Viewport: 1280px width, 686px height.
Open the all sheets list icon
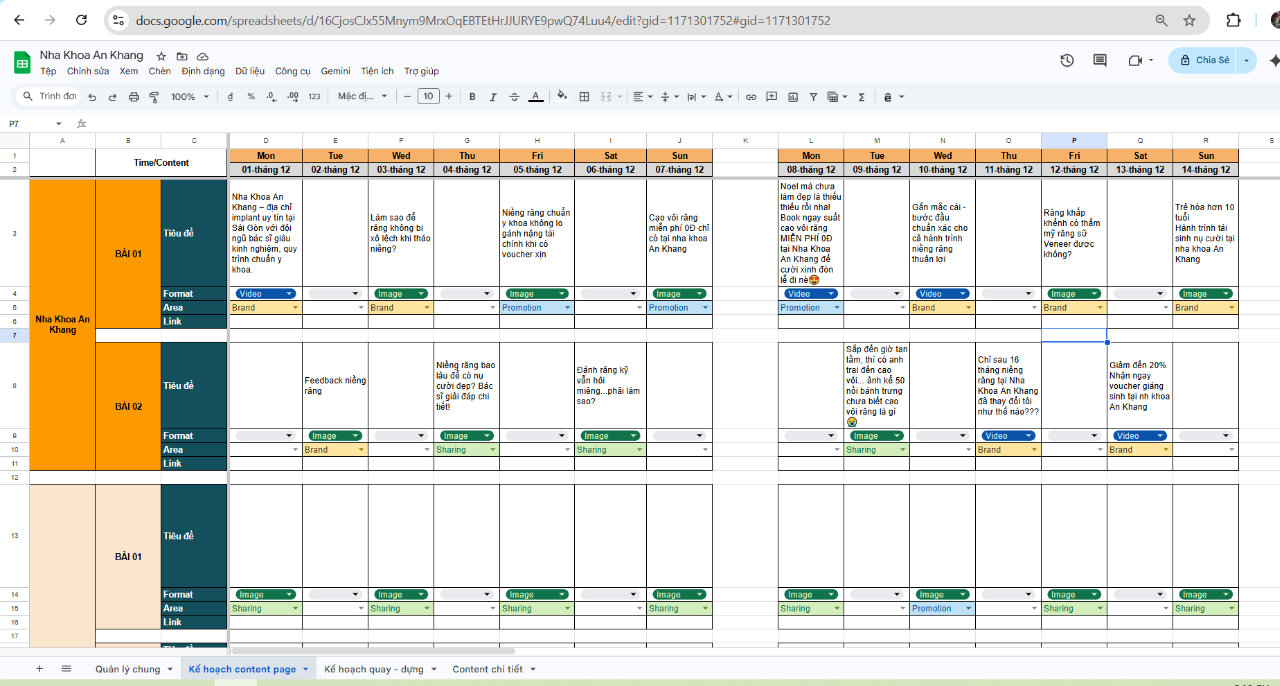[66, 668]
